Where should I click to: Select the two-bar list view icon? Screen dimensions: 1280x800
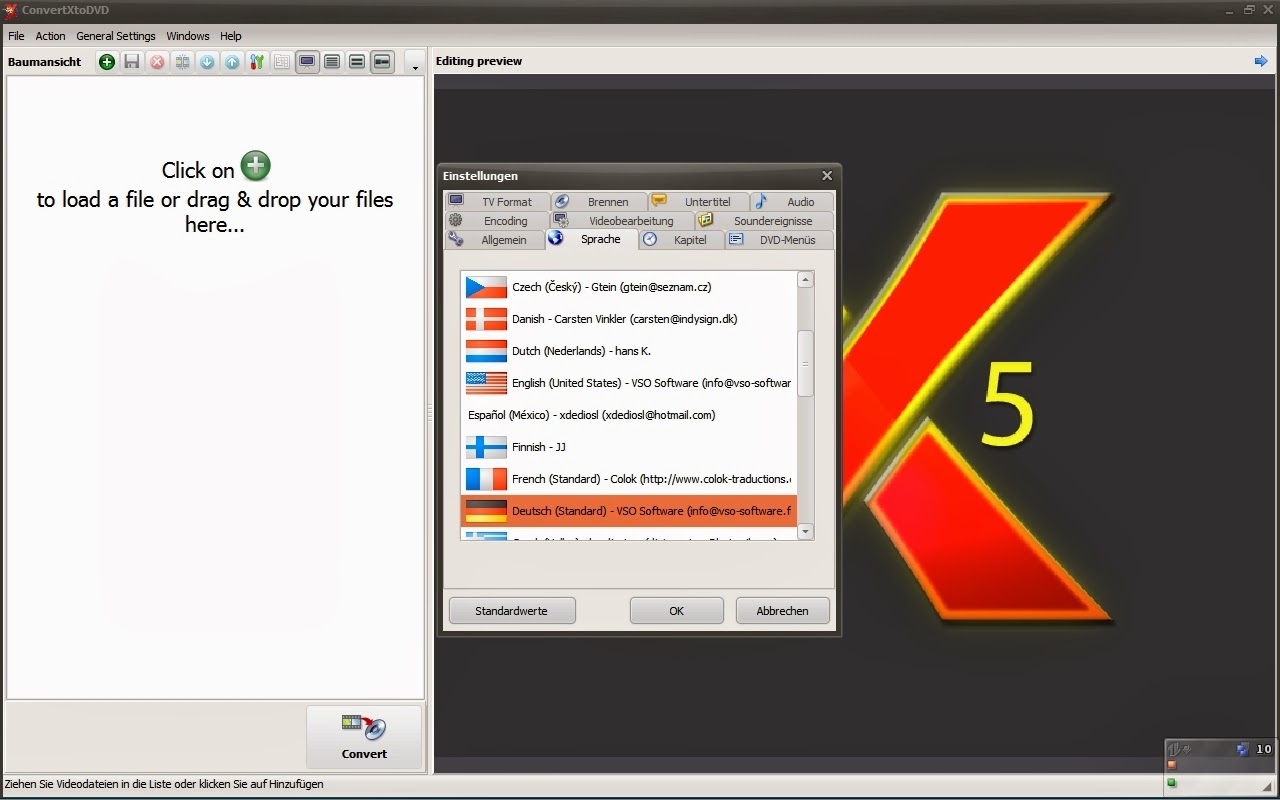click(x=357, y=62)
